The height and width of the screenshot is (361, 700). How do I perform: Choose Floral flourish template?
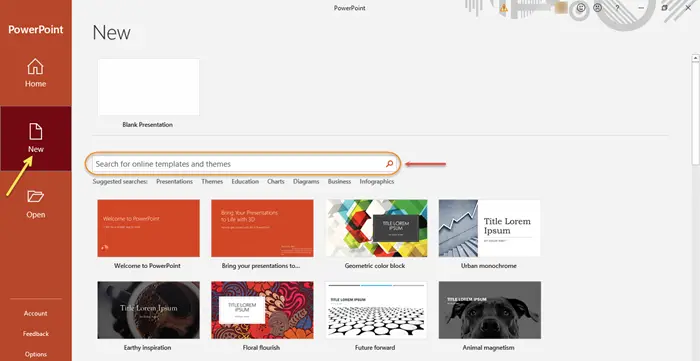262,310
